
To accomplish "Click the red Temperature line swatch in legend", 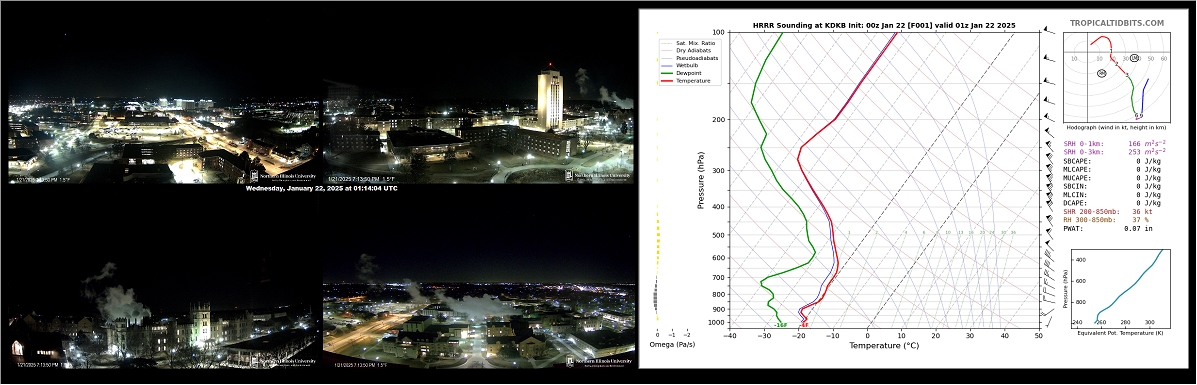I will 666,80.
